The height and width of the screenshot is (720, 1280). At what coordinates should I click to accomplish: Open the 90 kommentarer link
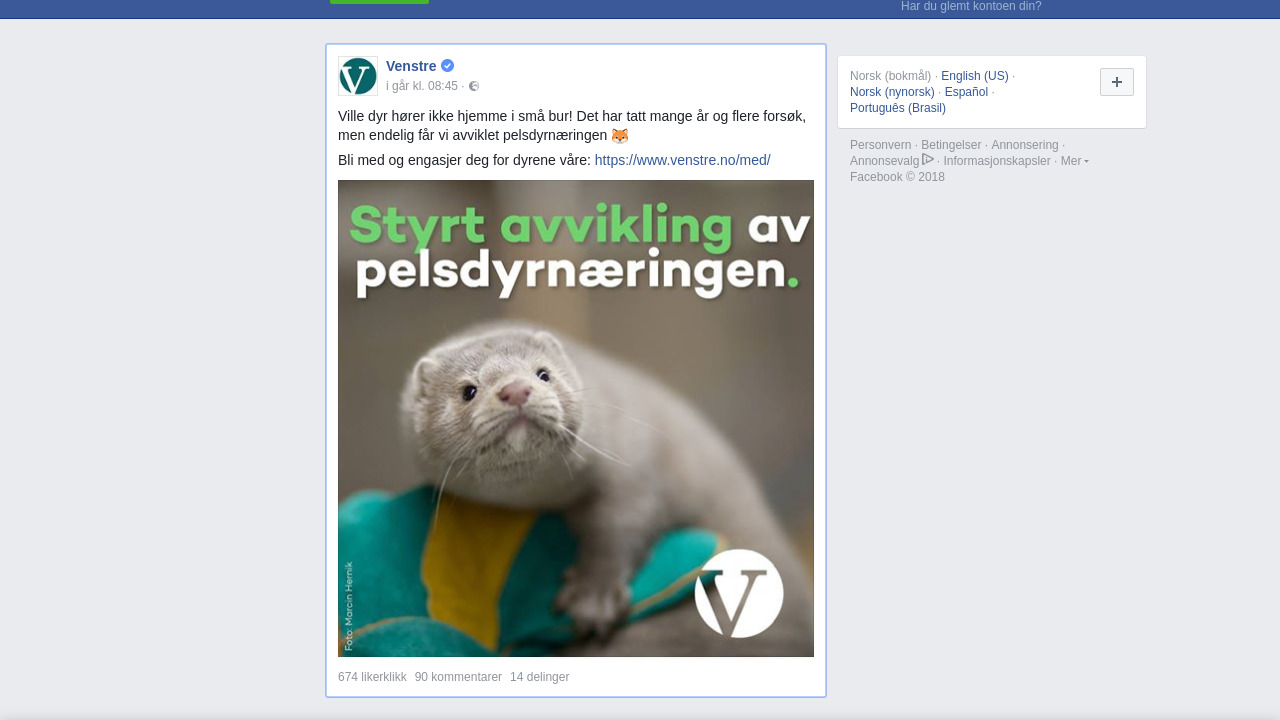(458, 677)
